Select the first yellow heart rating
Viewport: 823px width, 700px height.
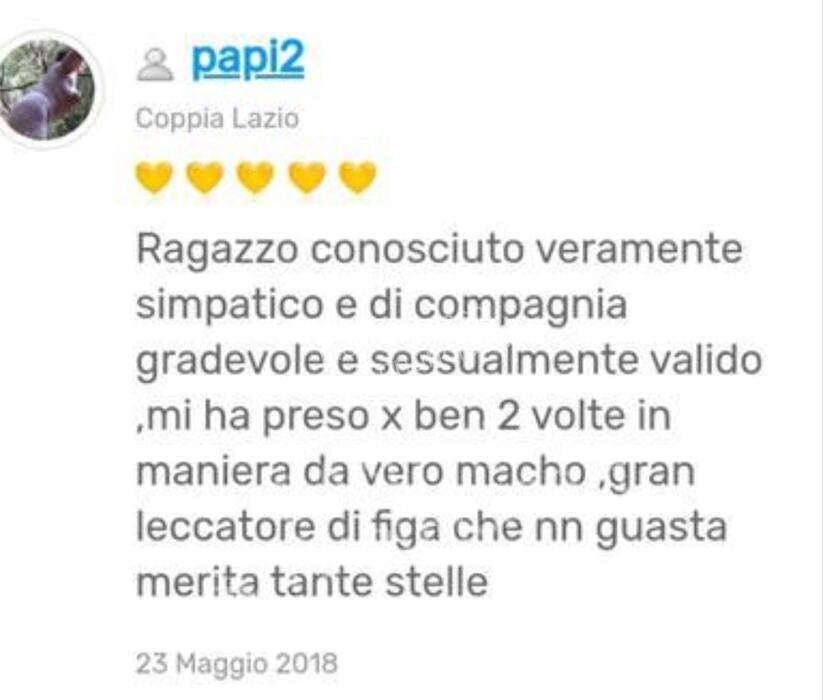(x=154, y=178)
